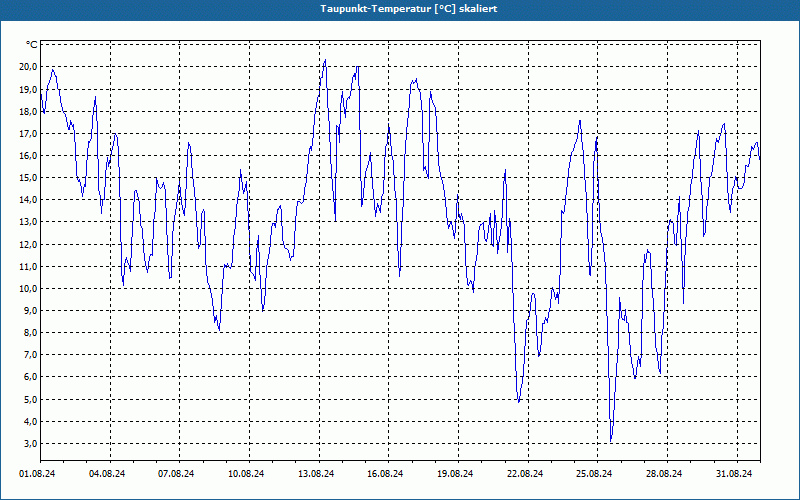Click the 31.08.24 date label
The height and width of the screenshot is (500, 800).
pos(734,474)
